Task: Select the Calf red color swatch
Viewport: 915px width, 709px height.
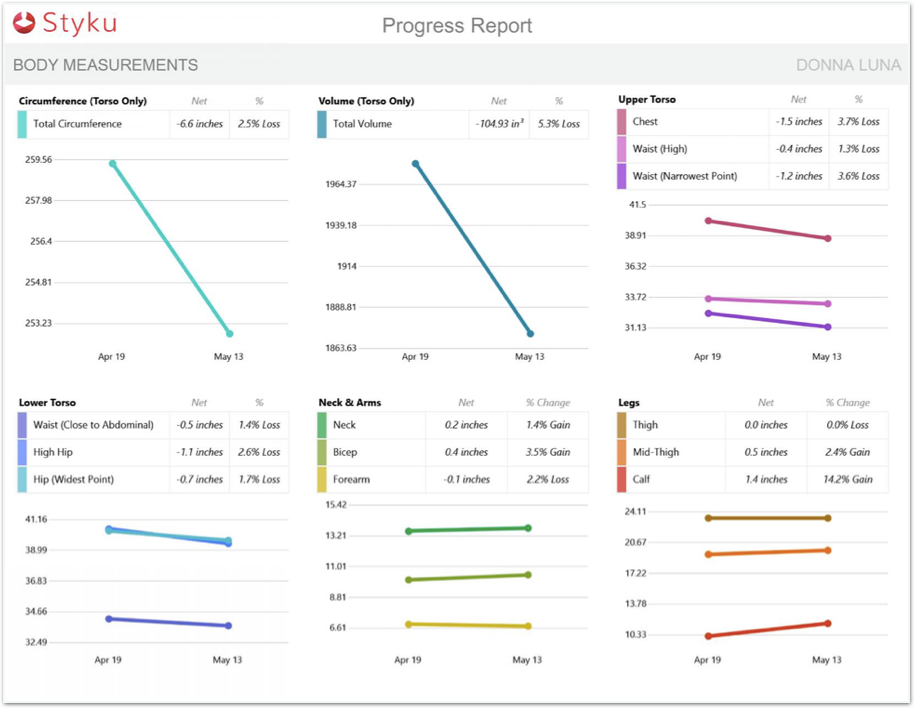Action: 621,480
